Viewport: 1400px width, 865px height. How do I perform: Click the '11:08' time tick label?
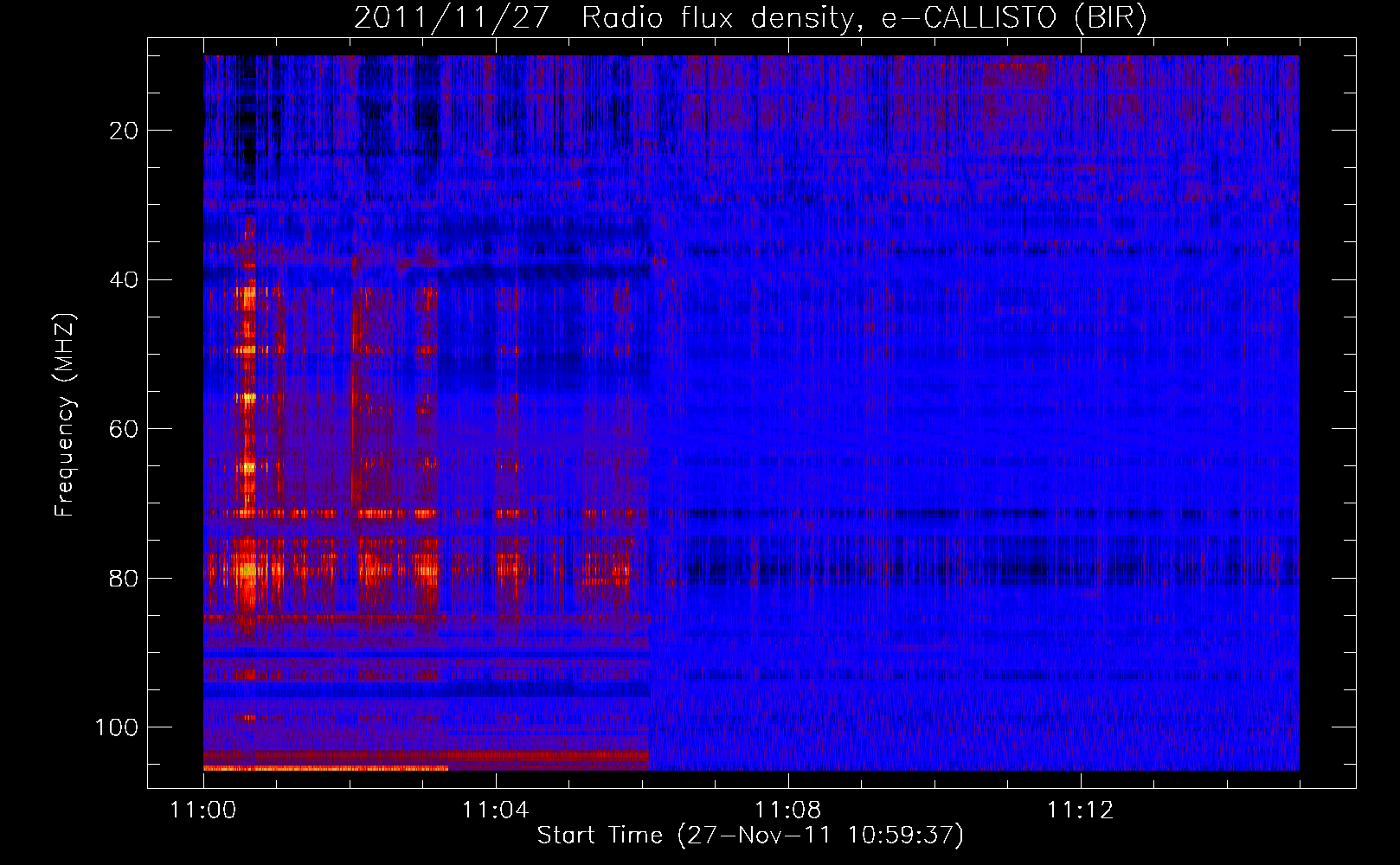(x=788, y=811)
